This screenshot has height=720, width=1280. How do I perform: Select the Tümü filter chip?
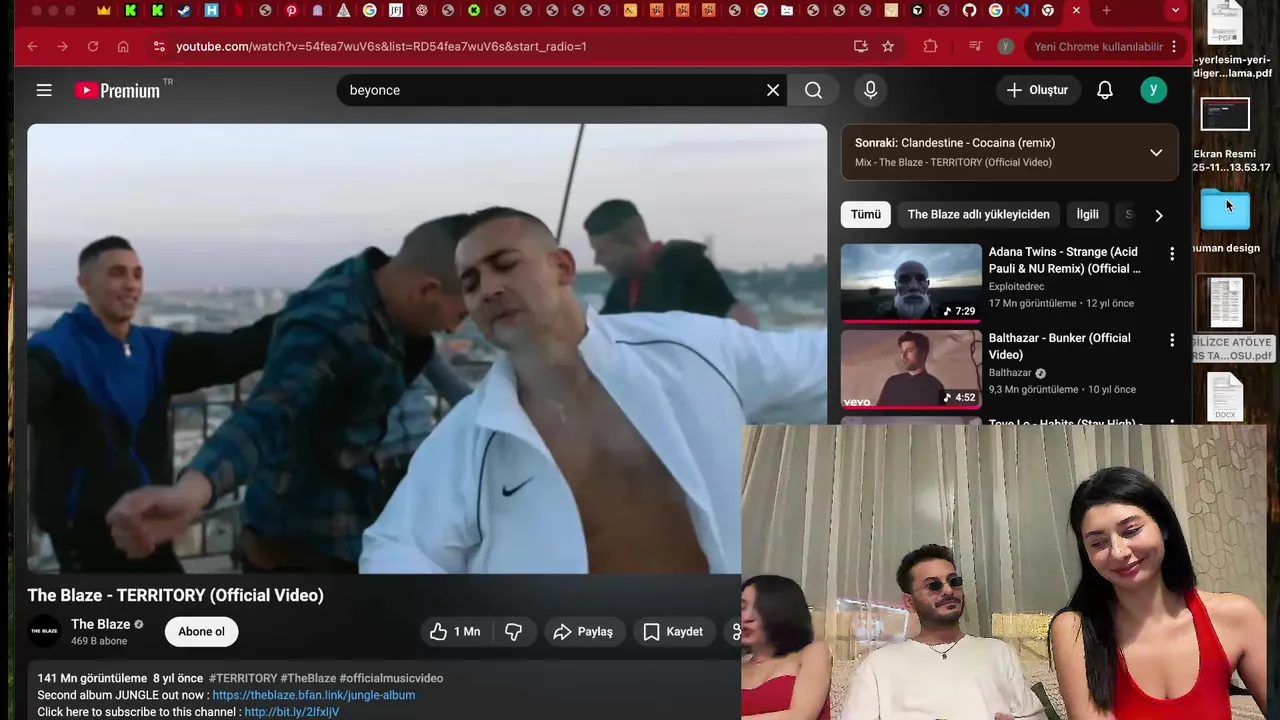[x=866, y=214]
